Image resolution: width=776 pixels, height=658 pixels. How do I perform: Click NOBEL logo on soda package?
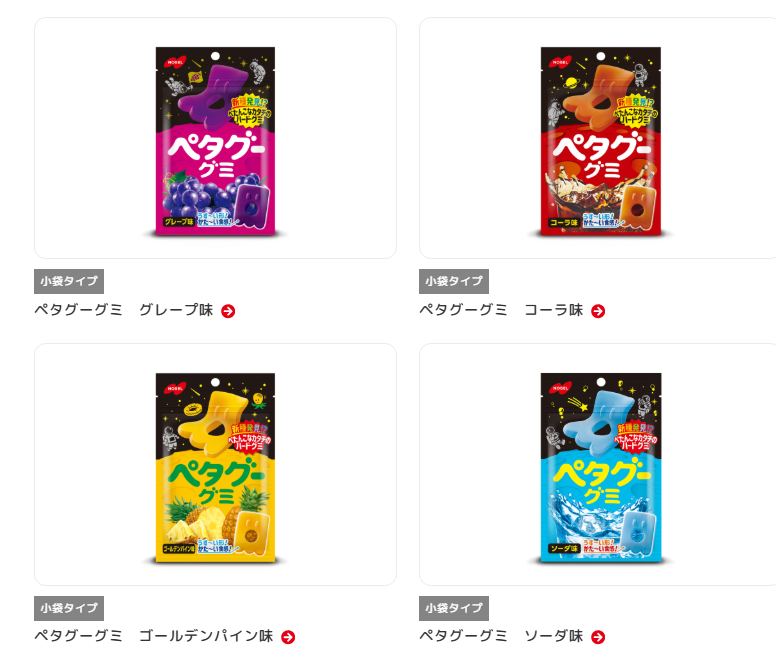pos(560,388)
